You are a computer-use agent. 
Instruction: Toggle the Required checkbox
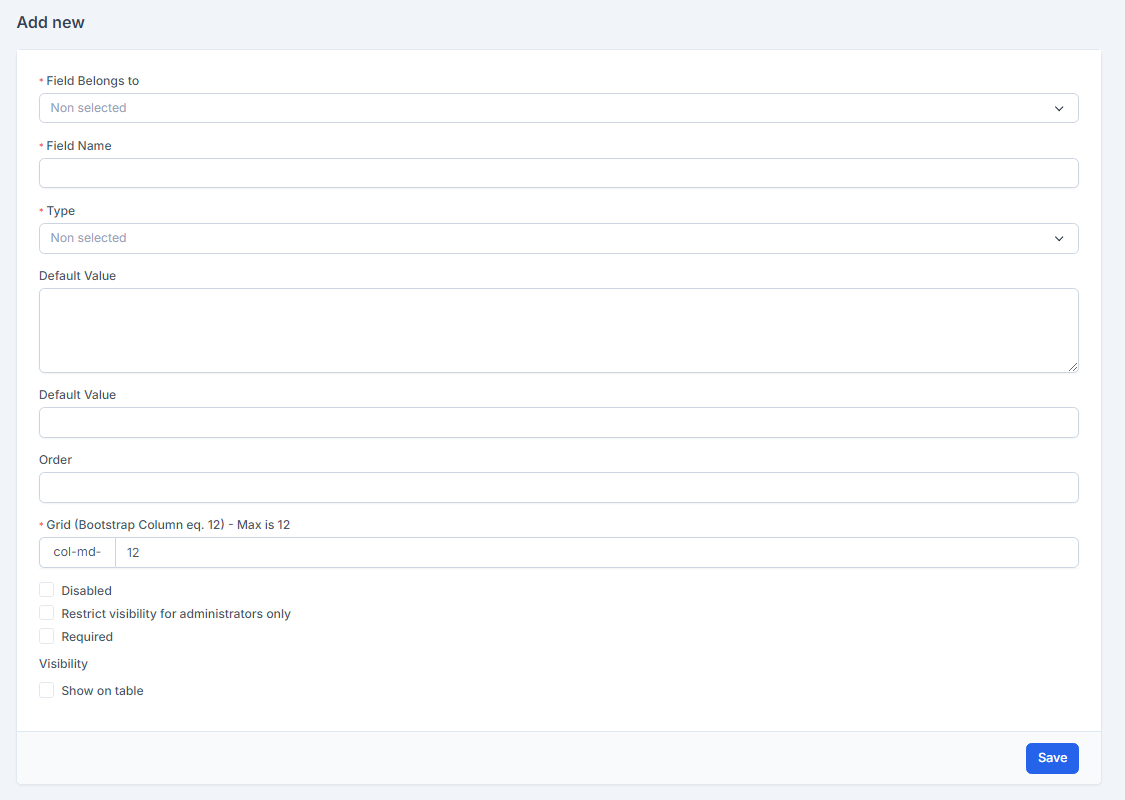[x=47, y=636]
